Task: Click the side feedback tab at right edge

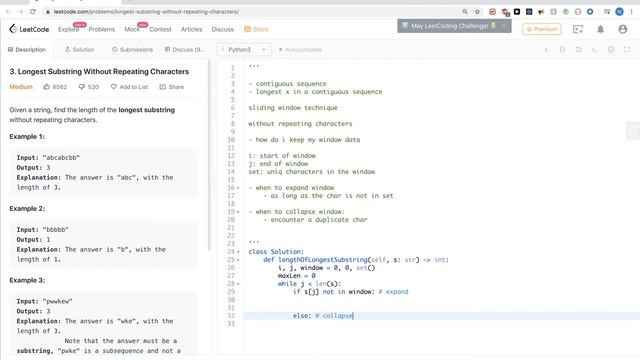Action: point(633,131)
